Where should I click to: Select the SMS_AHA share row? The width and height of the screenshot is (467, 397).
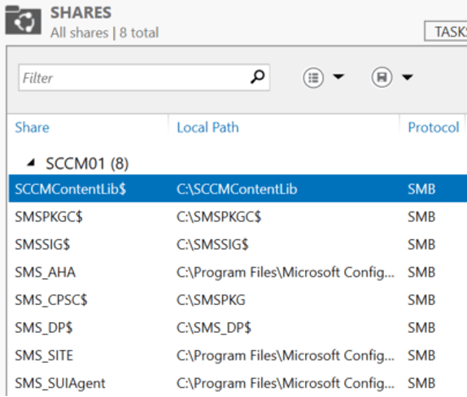[238, 272]
